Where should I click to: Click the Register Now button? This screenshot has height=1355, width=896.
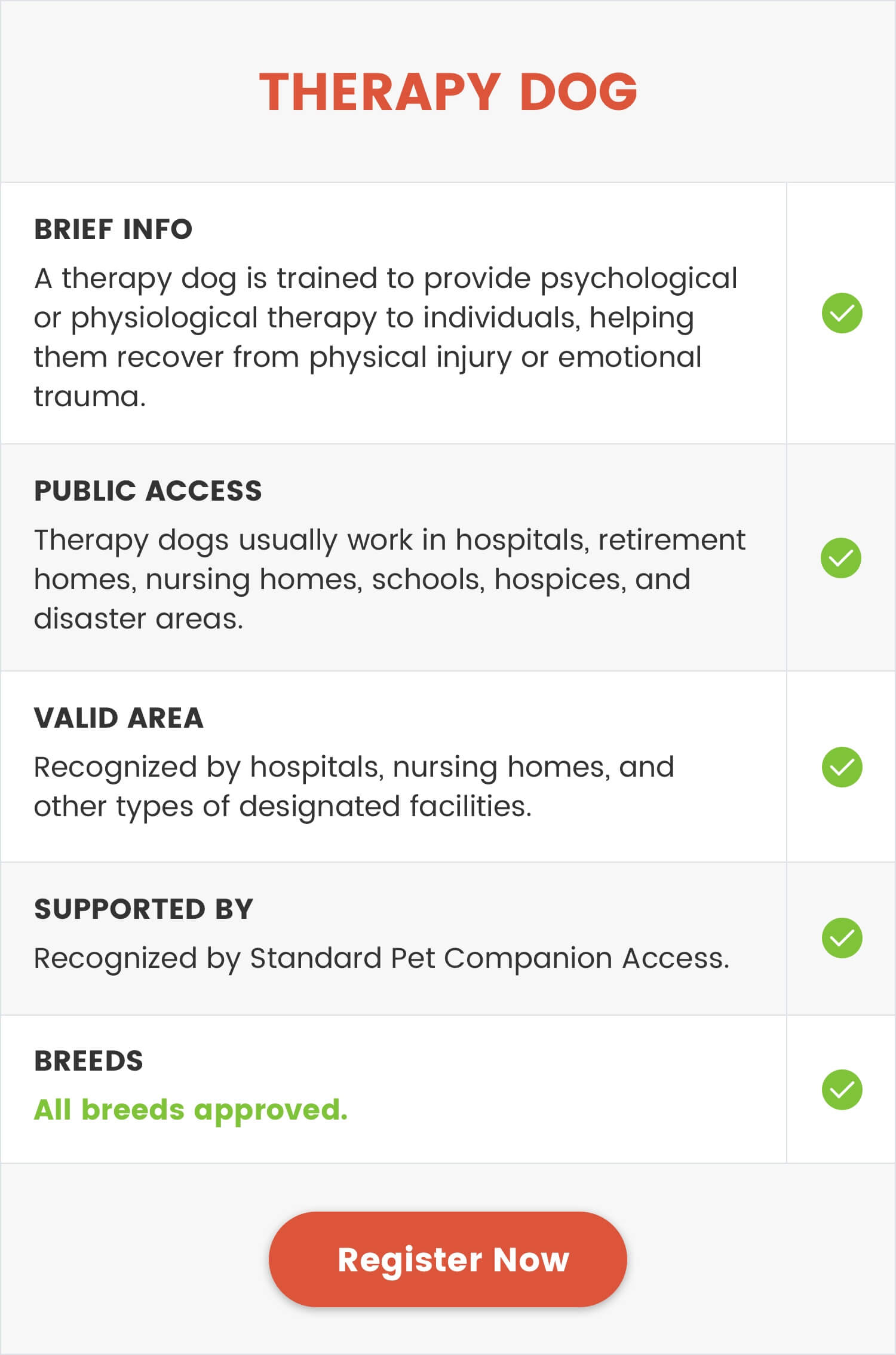pos(447,1259)
